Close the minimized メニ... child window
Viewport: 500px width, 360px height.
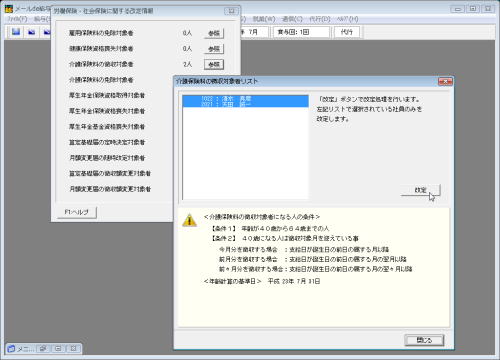click(x=73, y=349)
